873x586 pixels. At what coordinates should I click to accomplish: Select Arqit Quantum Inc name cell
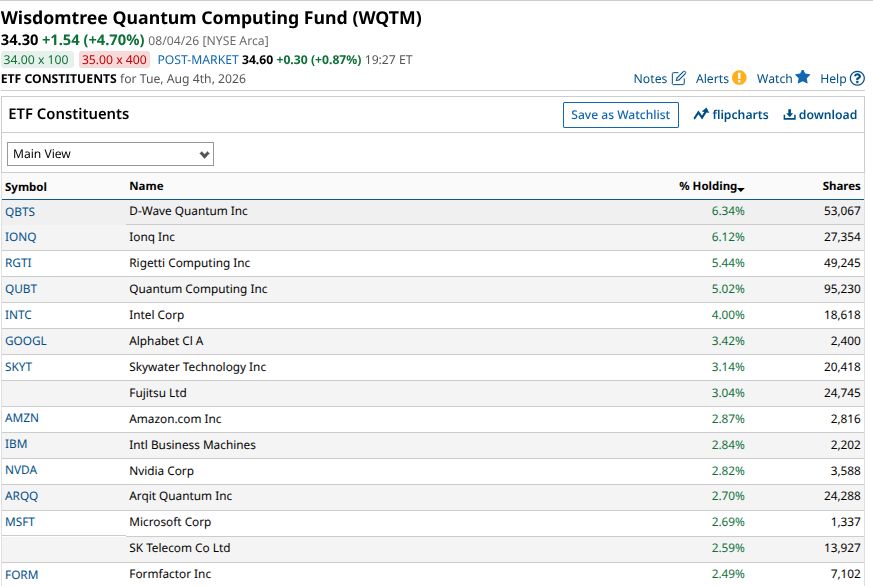point(180,496)
